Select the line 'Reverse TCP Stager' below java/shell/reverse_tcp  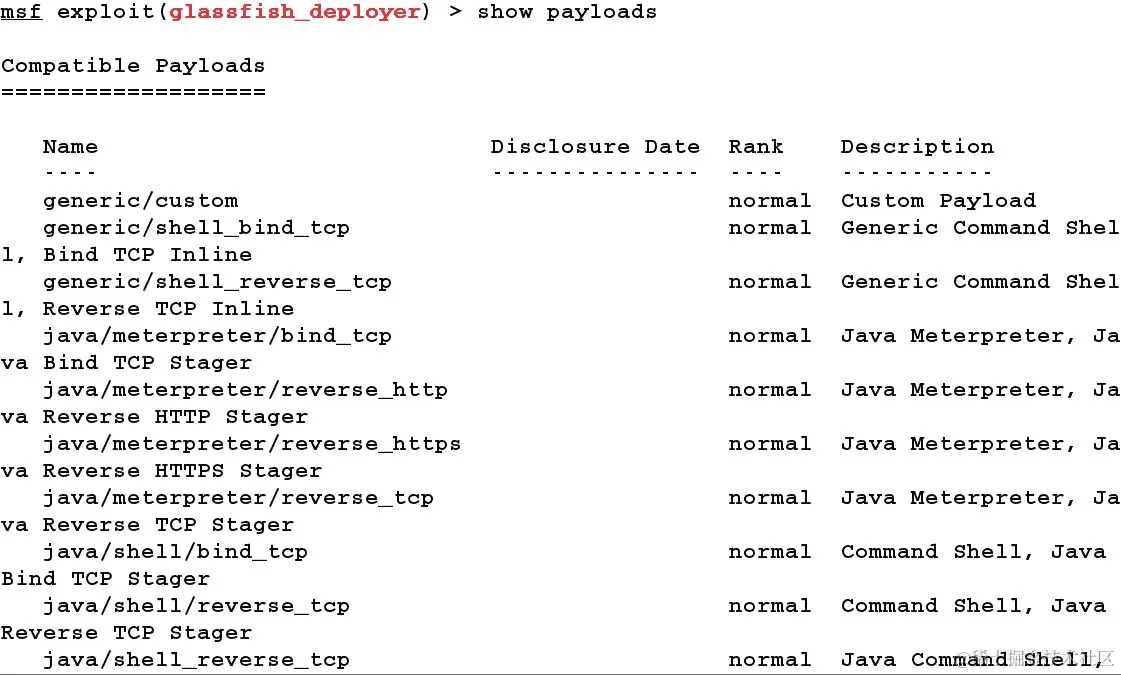[127, 634]
